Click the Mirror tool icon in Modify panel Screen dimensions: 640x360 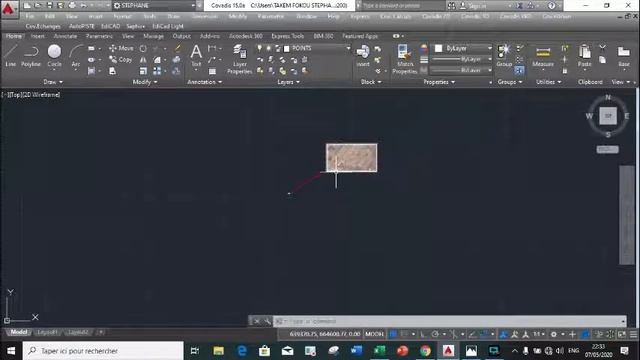143,60
